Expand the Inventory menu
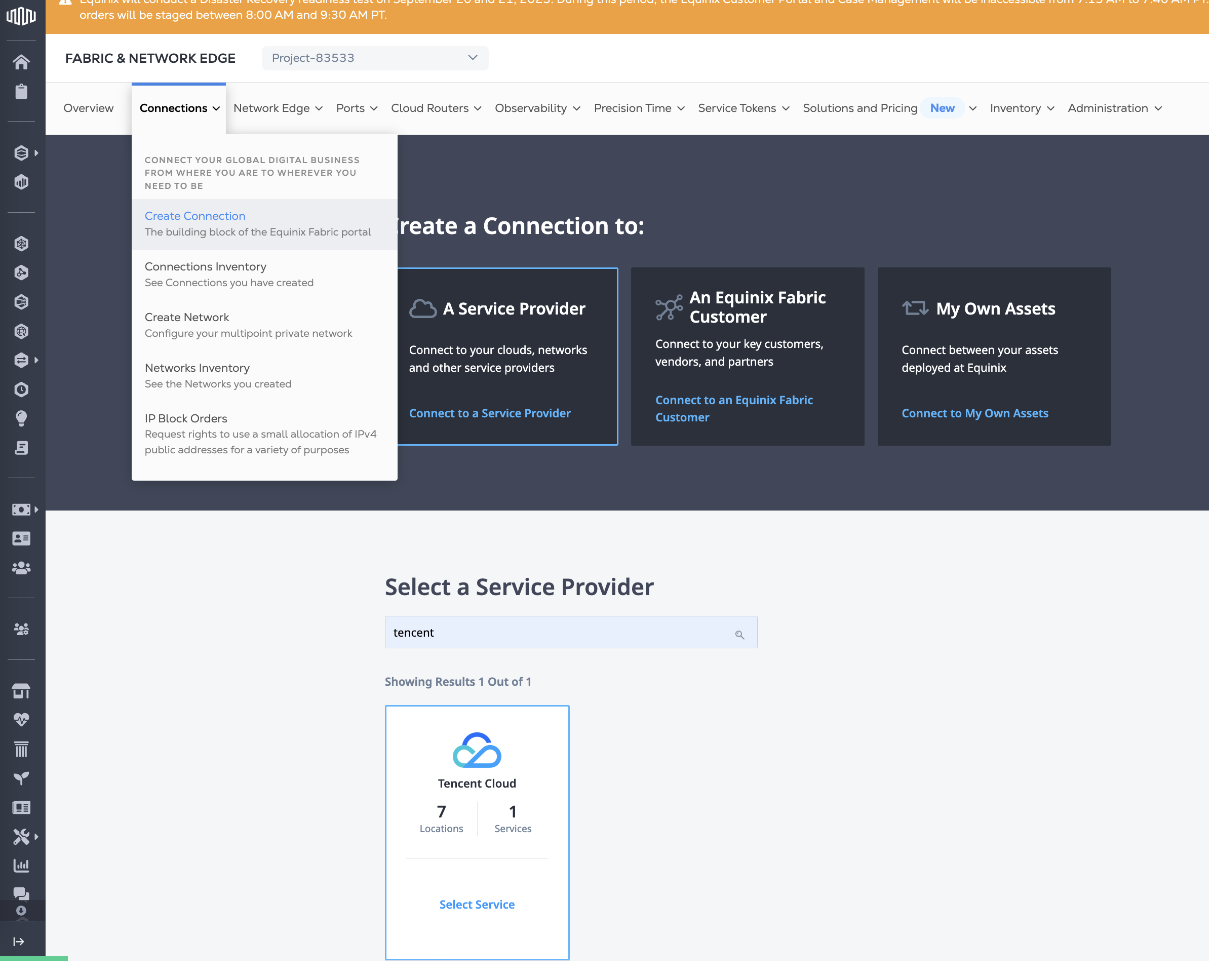Image resolution: width=1209 pixels, height=961 pixels. click(1022, 108)
